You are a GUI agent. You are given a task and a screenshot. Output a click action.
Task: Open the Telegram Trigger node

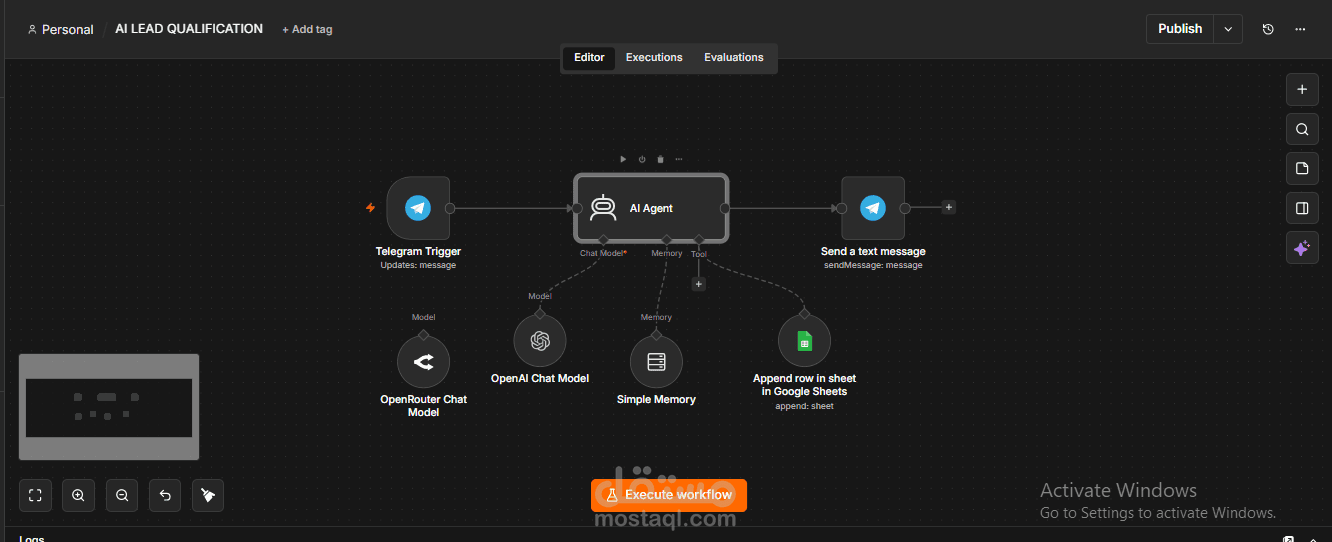point(418,208)
